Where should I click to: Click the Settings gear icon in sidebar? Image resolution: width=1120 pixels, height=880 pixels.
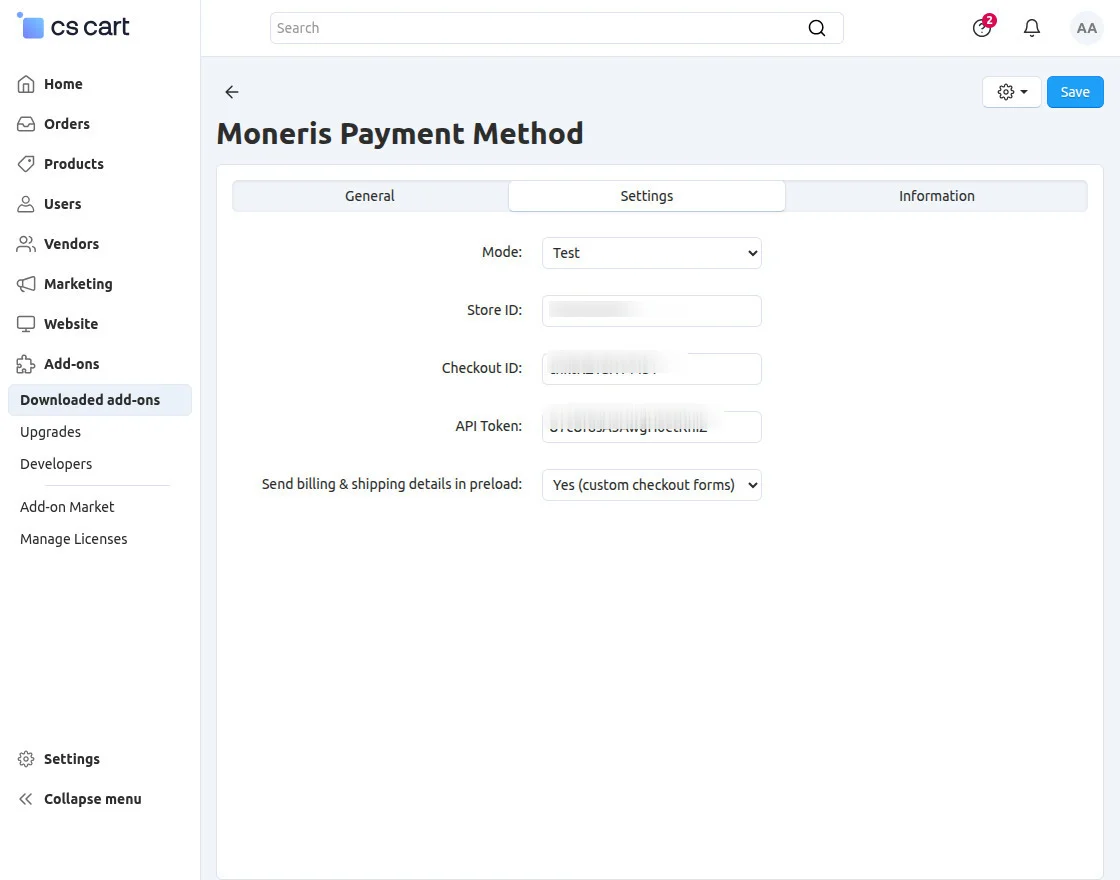point(26,759)
